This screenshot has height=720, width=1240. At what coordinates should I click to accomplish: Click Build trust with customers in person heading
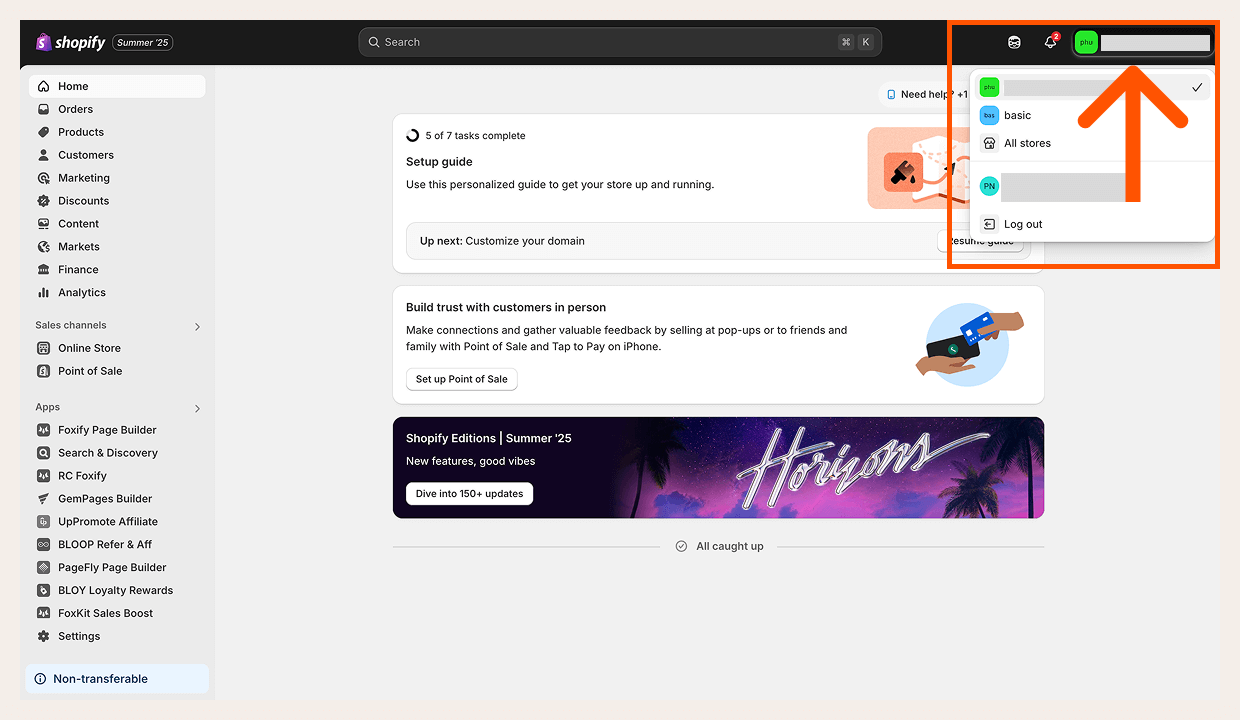point(506,308)
